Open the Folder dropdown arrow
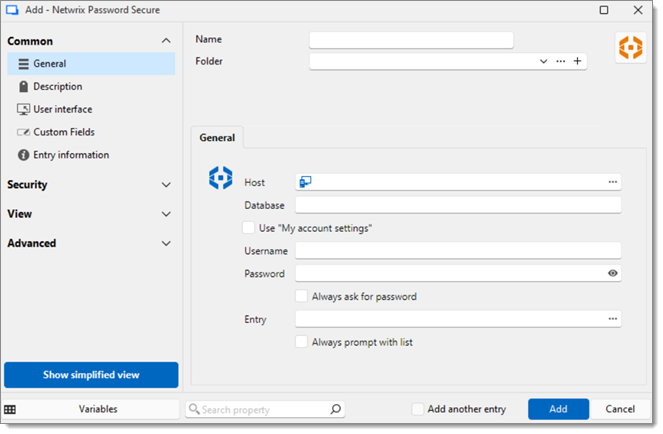Screen dimensions: 663x434 tap(543, 61)
